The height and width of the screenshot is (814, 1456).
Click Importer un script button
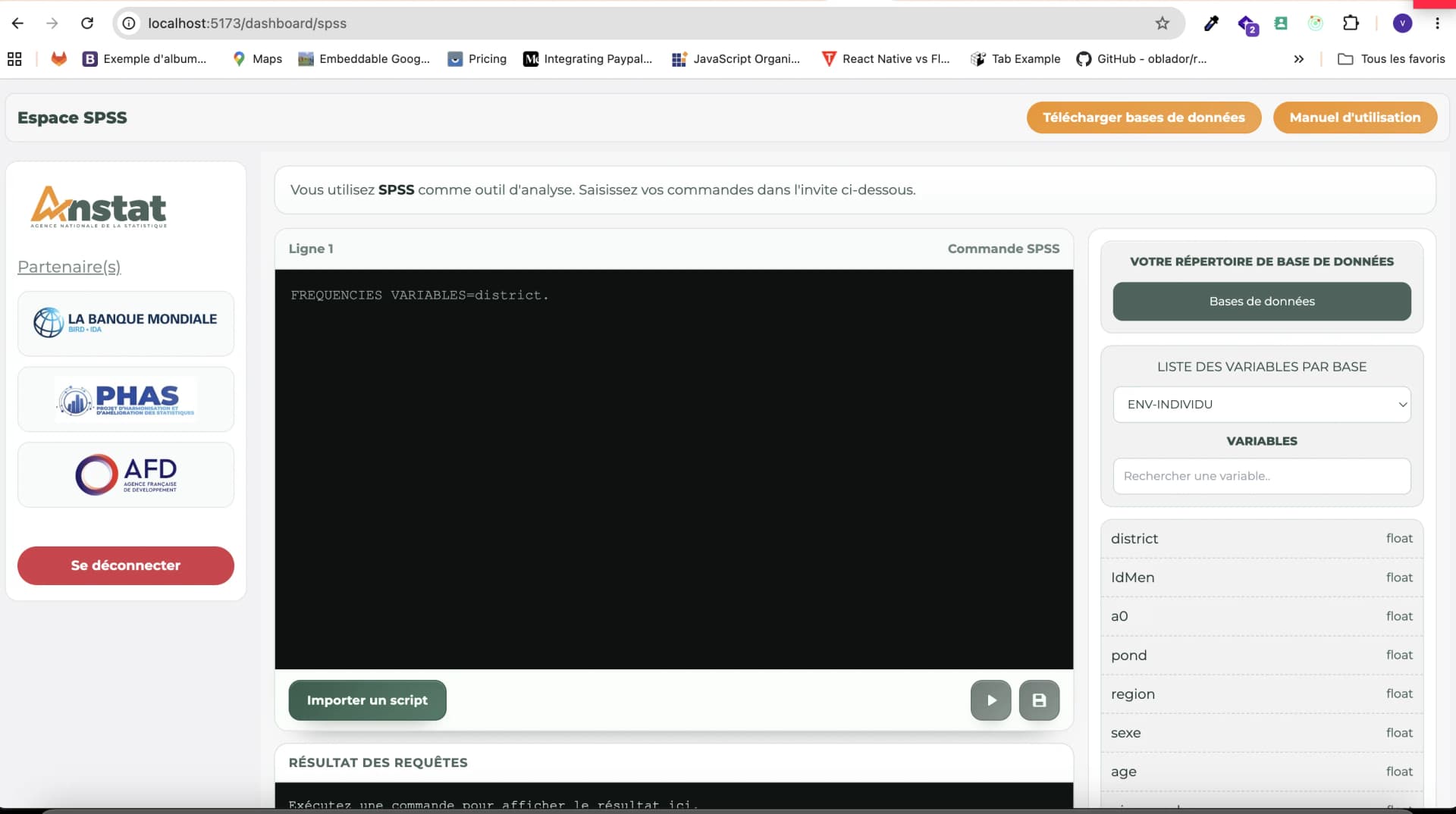[x=367, y=700]
